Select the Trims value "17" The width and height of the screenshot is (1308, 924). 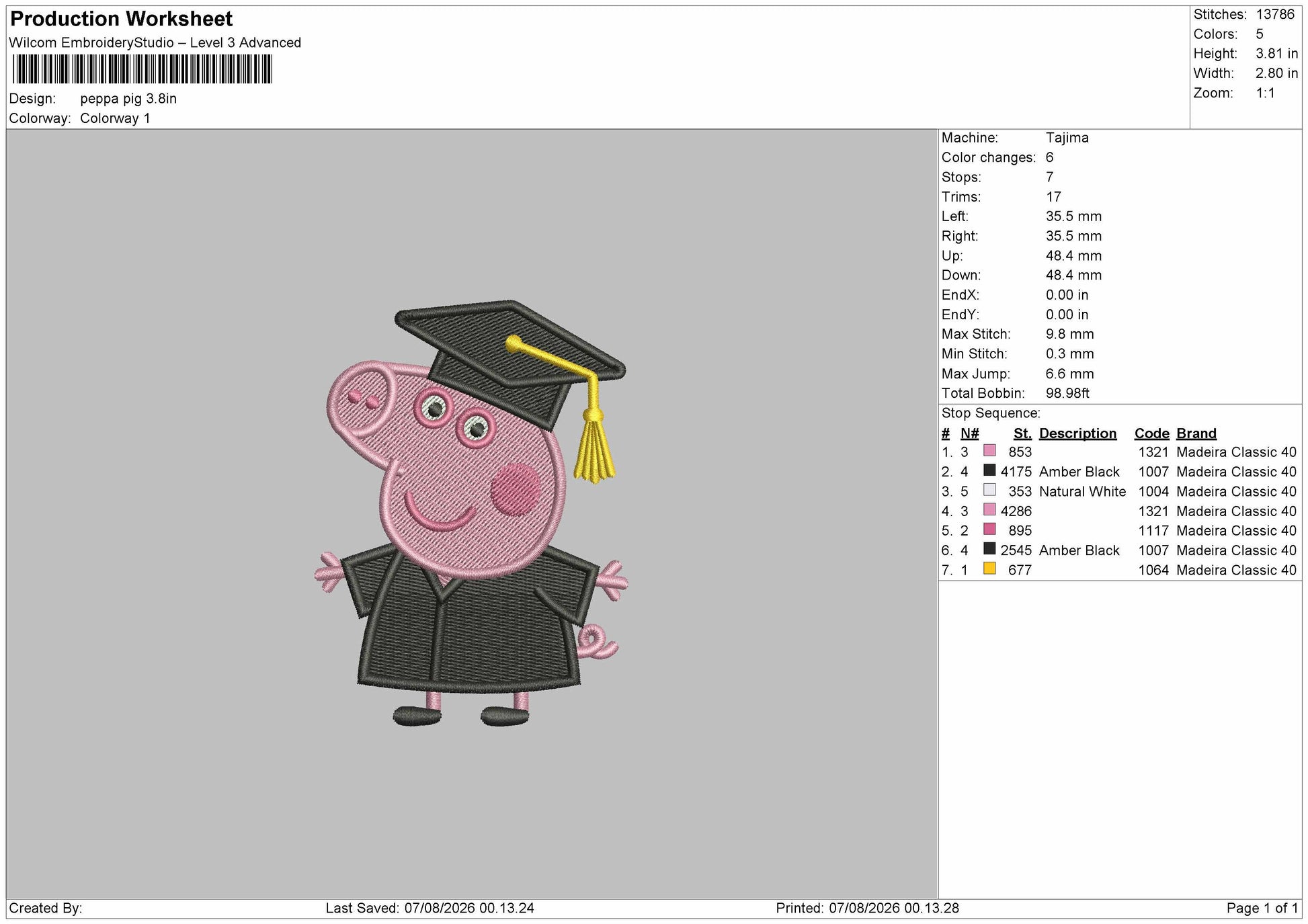pos(1053,197)
